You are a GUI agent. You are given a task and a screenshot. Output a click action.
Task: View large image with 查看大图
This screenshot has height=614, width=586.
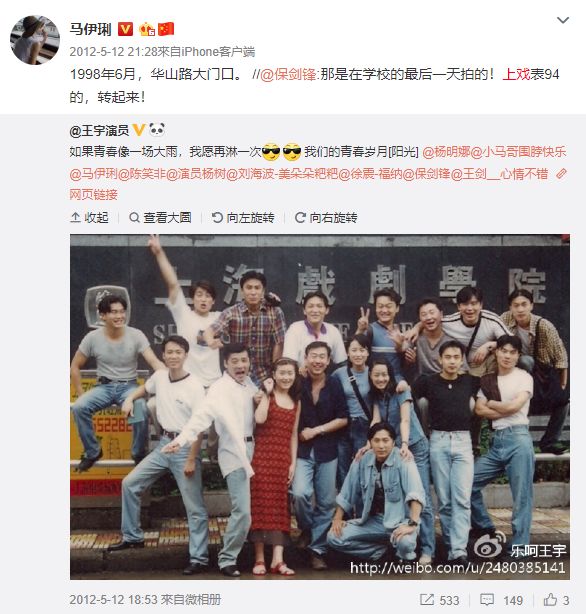[x=160, y=217]
